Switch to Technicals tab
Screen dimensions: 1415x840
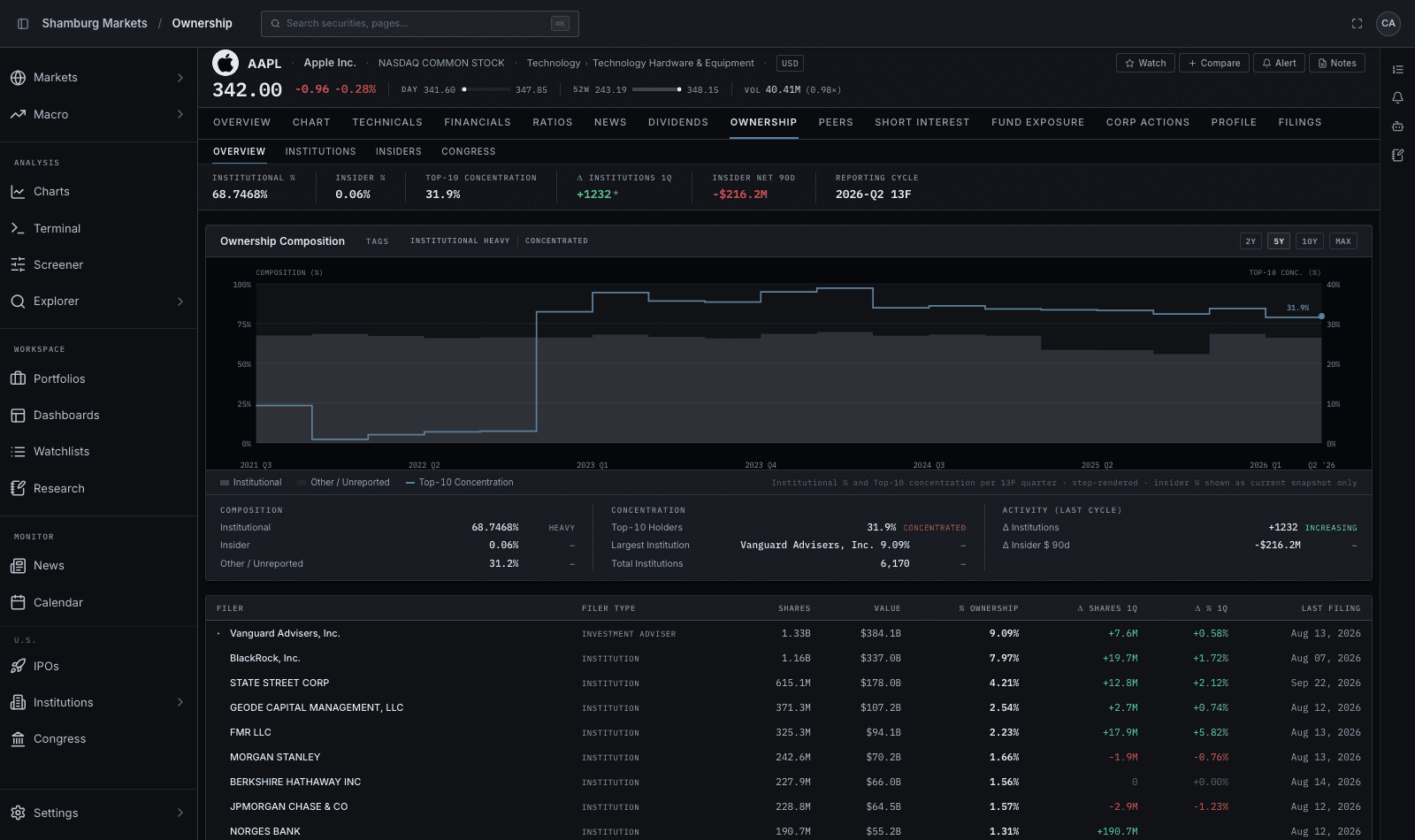[387, 123]
